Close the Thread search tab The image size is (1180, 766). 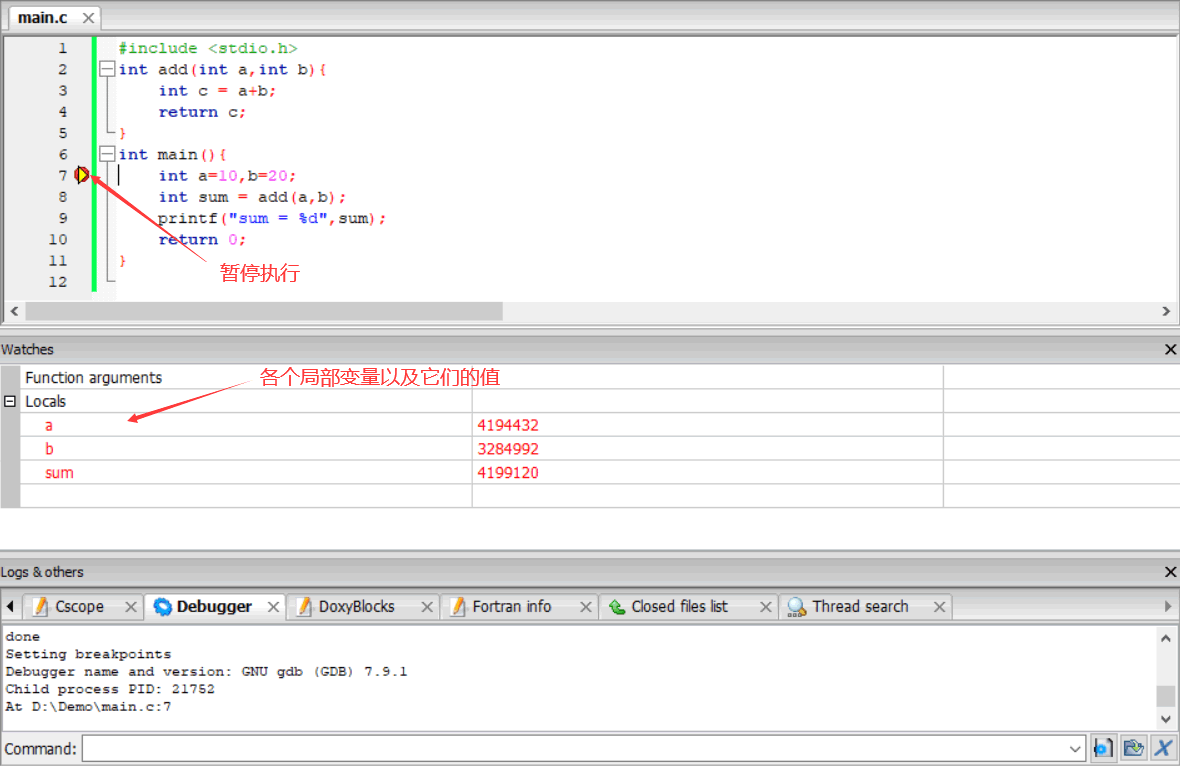(x=939, y=606)
